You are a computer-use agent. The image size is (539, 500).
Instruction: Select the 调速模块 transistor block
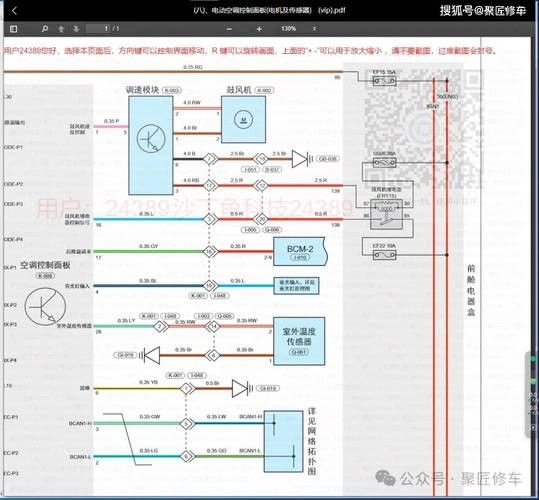tap(151, 145)
